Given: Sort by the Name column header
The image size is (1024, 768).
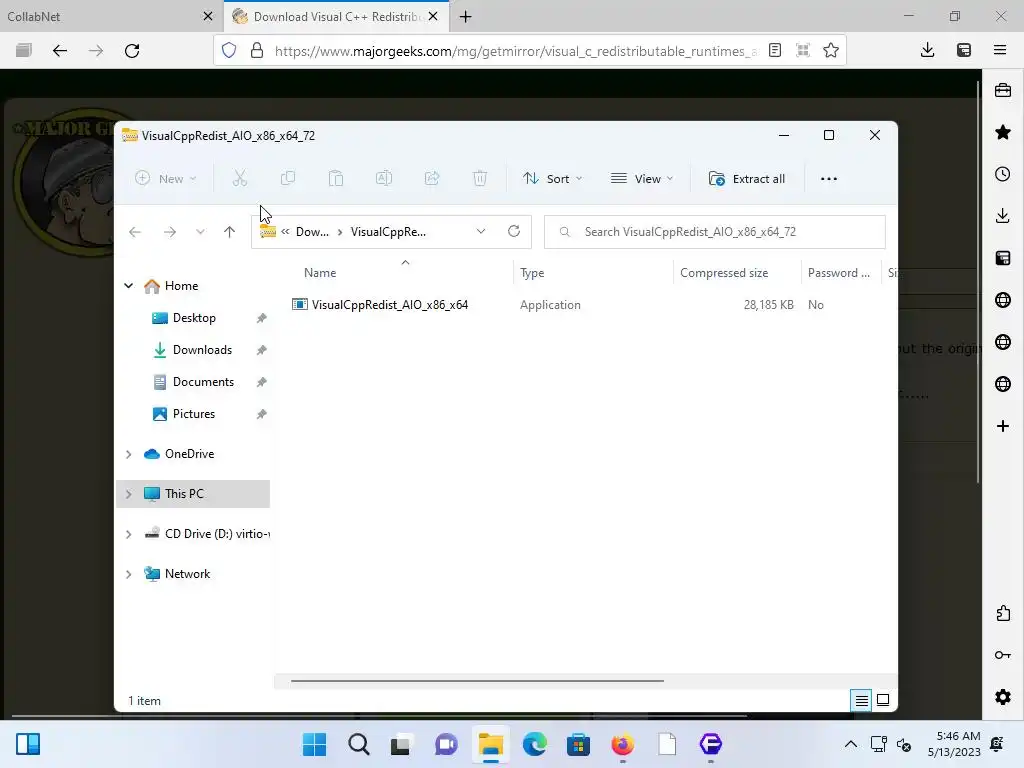Looking at the screenshot, I should click(x=320, y=273).
